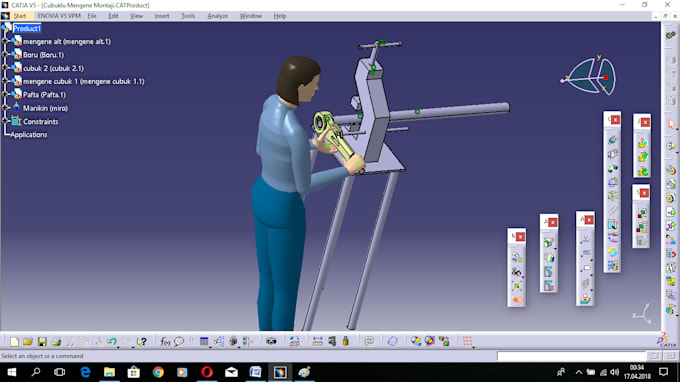Screen dimensions: 680x382
Task: Click the camera capture icon
Action: pyautogui.click(x=271, y=342)
